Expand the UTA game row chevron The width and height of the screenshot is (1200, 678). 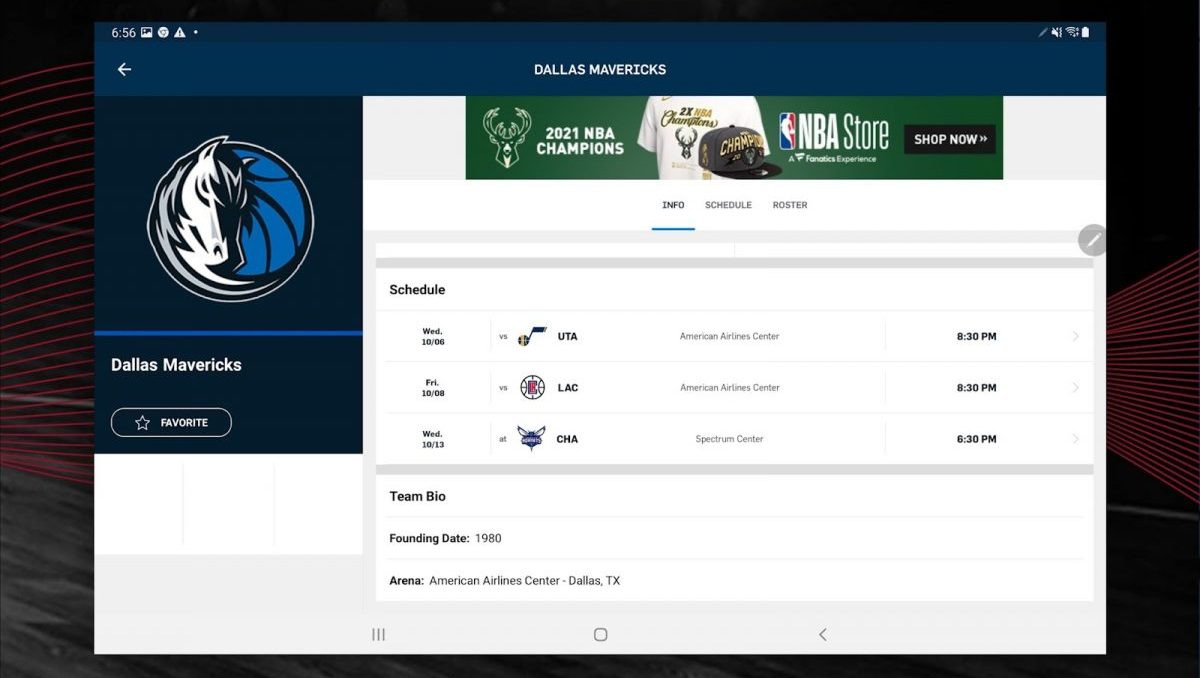tap(1075, 336)
